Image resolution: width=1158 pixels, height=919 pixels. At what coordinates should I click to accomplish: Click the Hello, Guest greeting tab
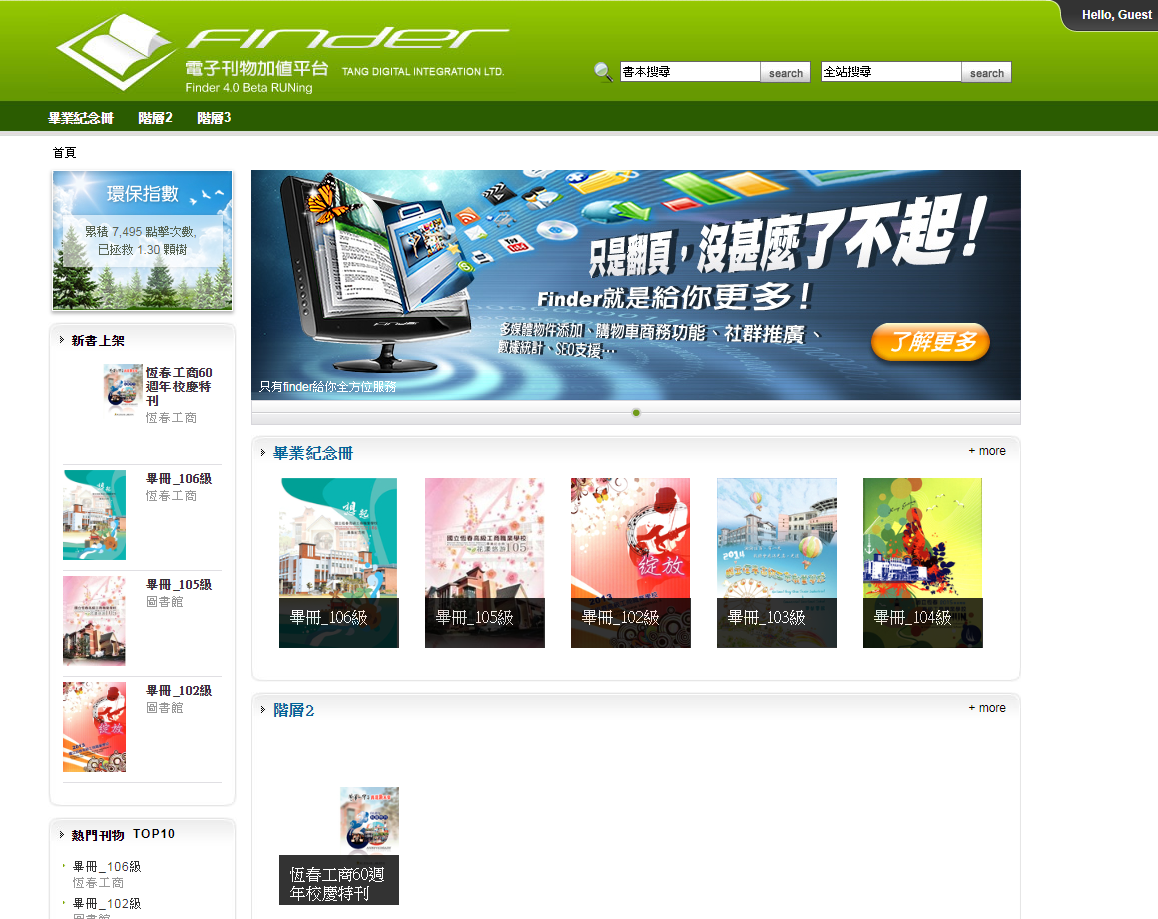pyautogui.click(x=1115, y=15)
